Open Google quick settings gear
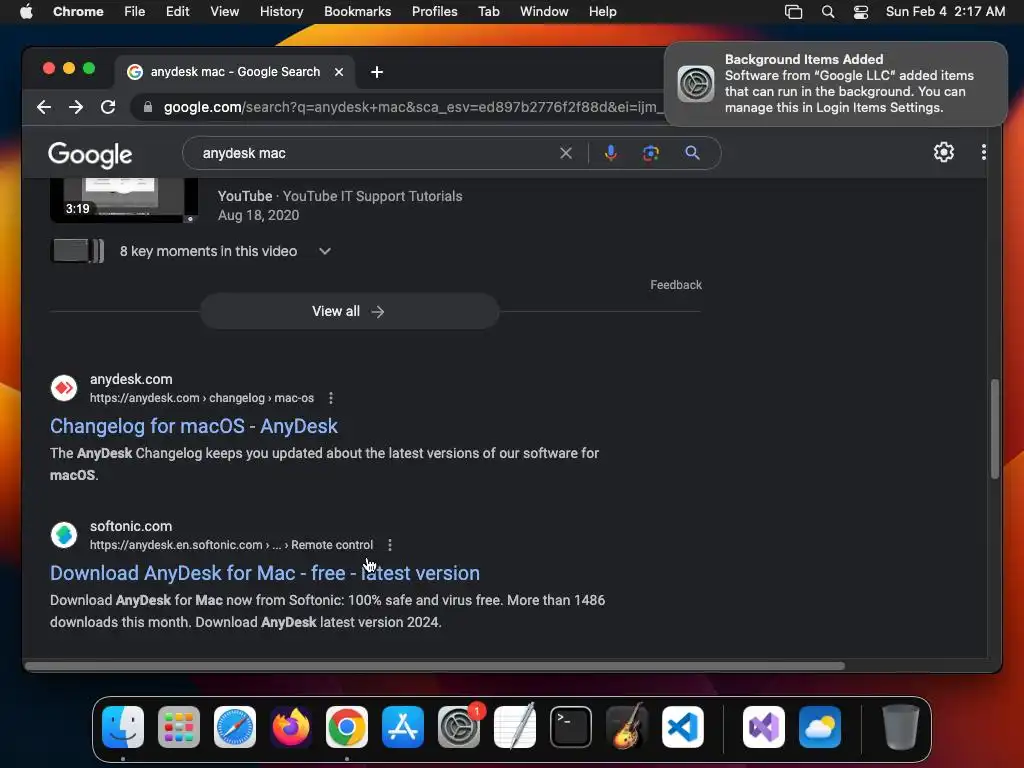This screenshot has height=768, width=1024. 944,152
